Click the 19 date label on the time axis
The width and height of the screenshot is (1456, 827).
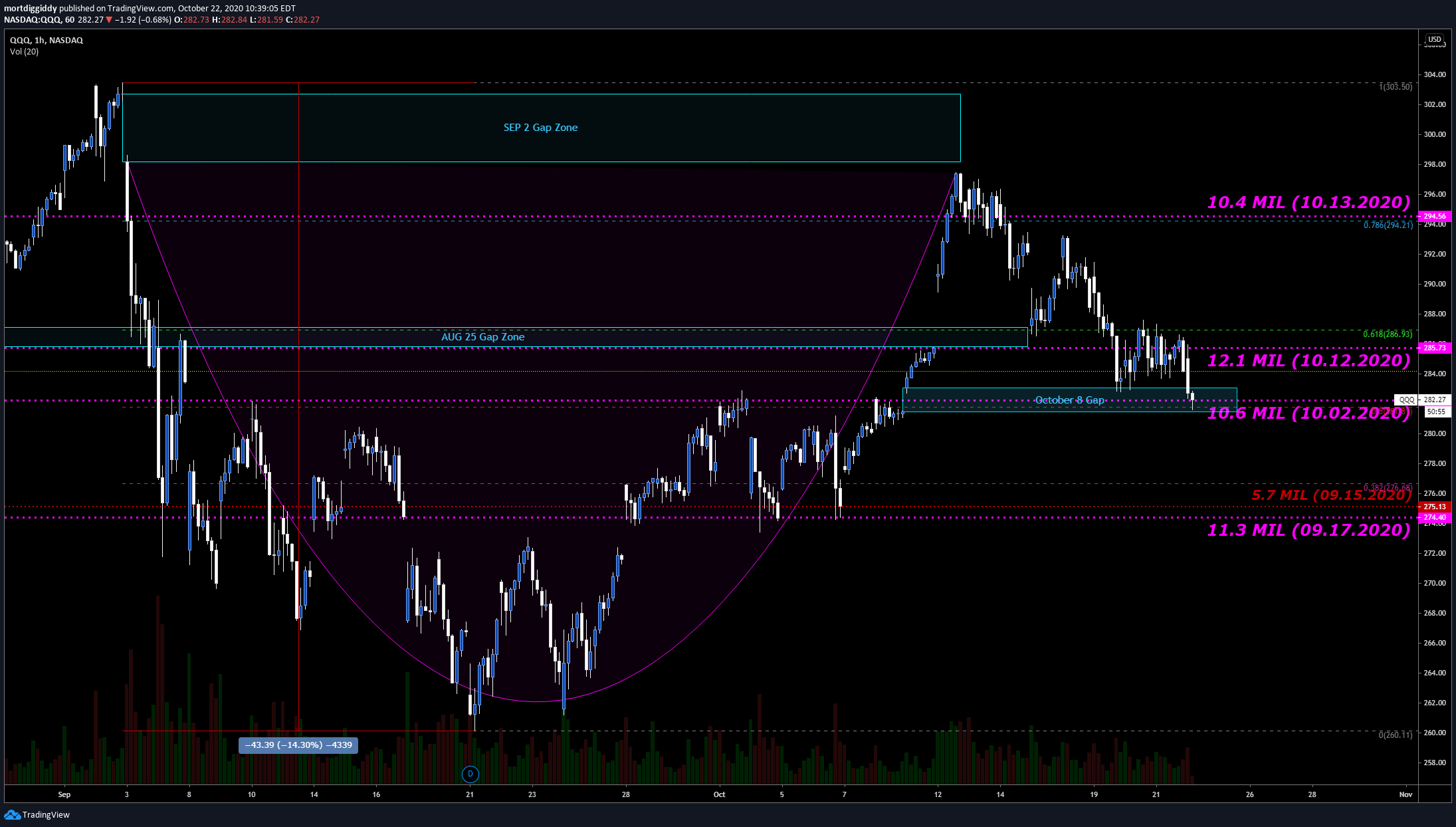[1094, 794]
